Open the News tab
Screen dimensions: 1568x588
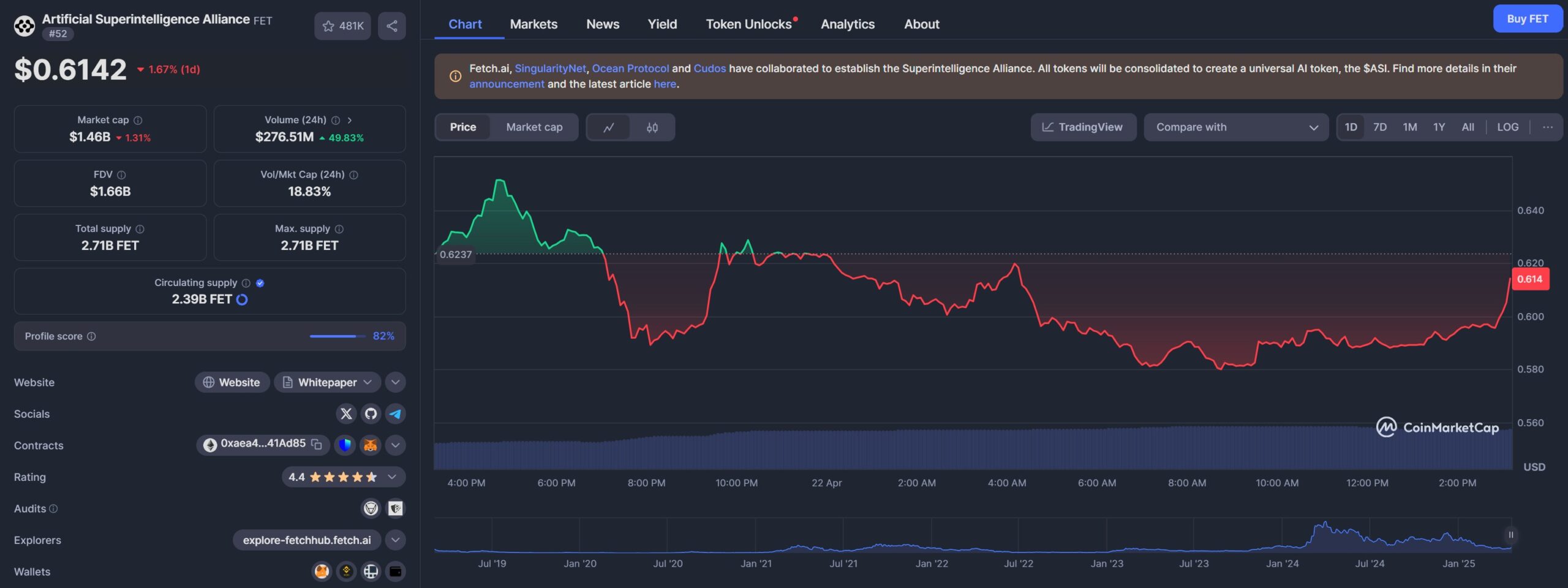click(x=603, y=24)
